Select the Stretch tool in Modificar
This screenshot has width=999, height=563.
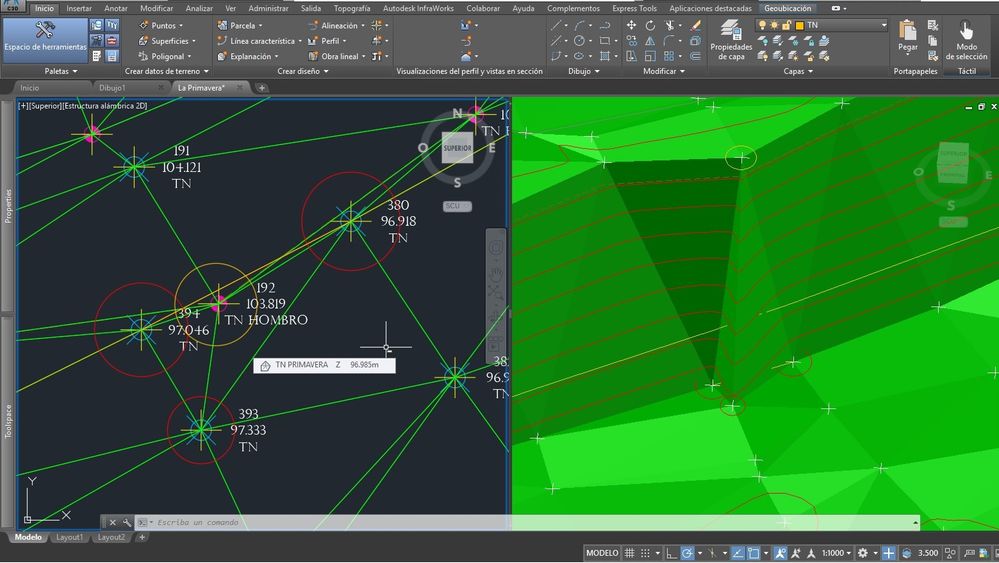pyautogui.click(x=631, y=56)
